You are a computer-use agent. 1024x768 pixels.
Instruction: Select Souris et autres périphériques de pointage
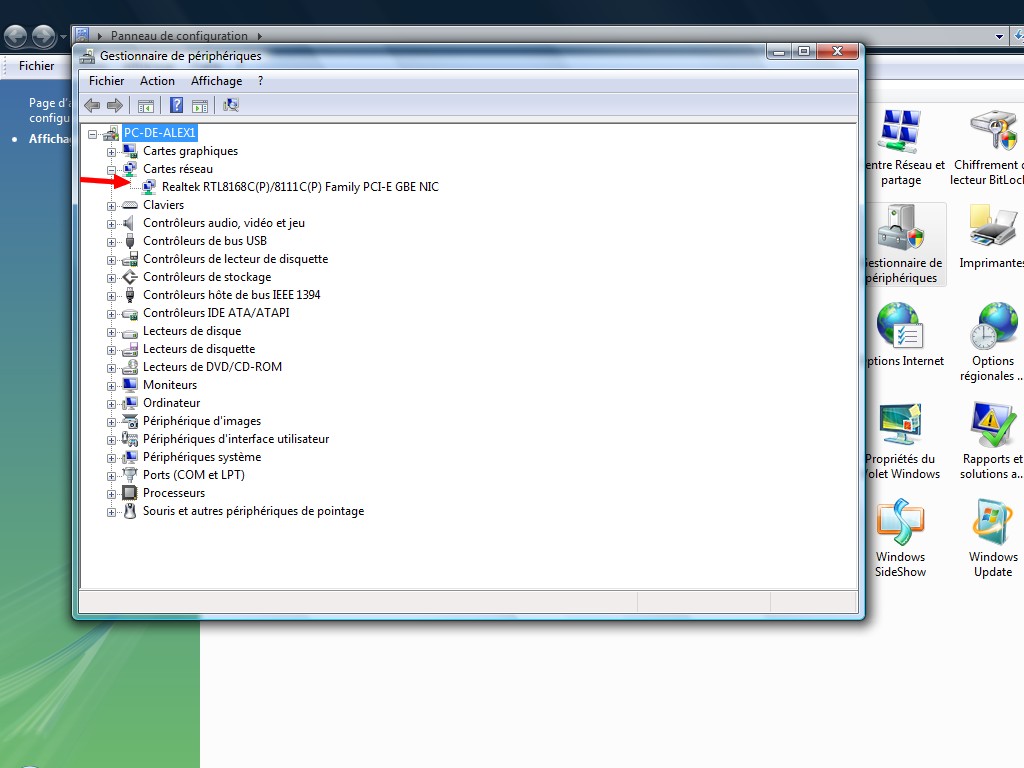253,511
